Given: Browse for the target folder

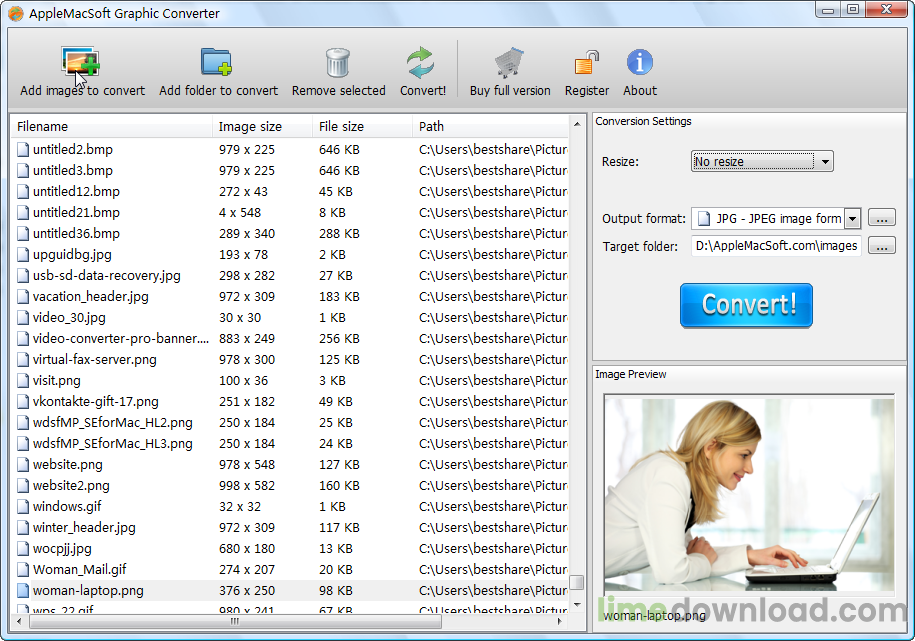Looking at the screenshot, I should click(881, 246).
